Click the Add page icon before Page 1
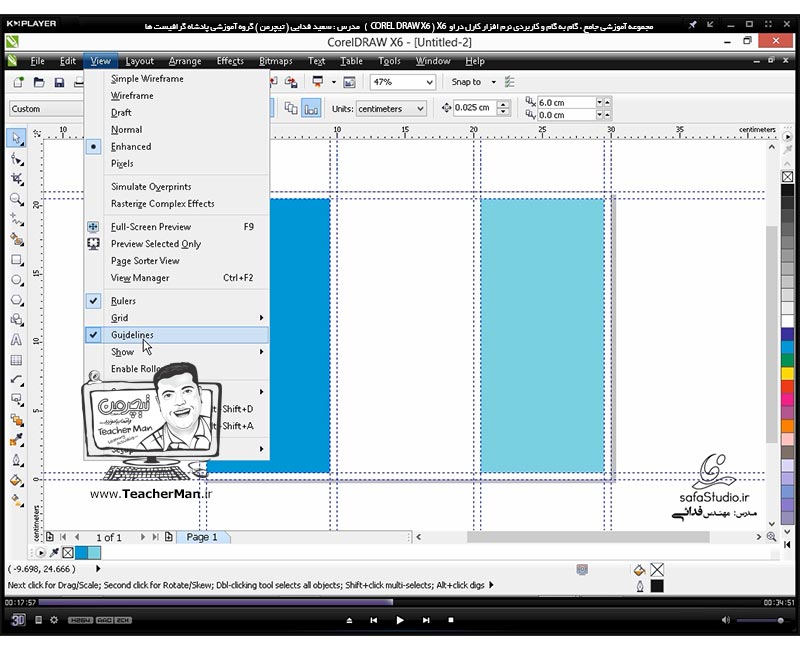Viewport: 800px width, 650px height. [169, 537]
